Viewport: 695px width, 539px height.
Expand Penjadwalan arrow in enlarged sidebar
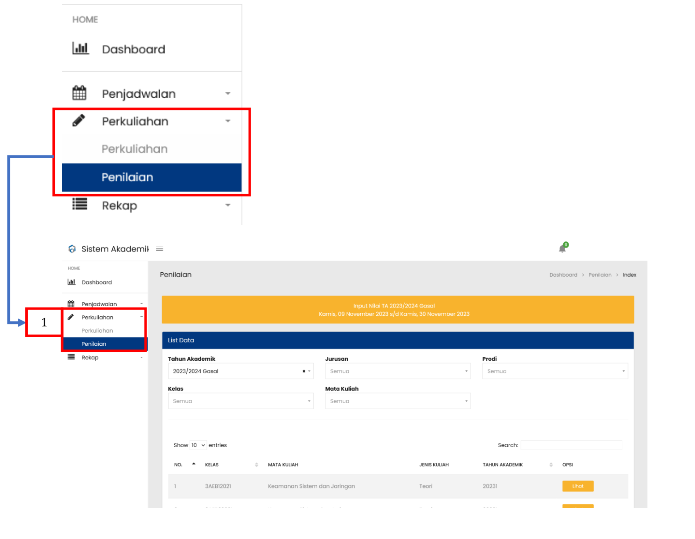click(228, 93)
